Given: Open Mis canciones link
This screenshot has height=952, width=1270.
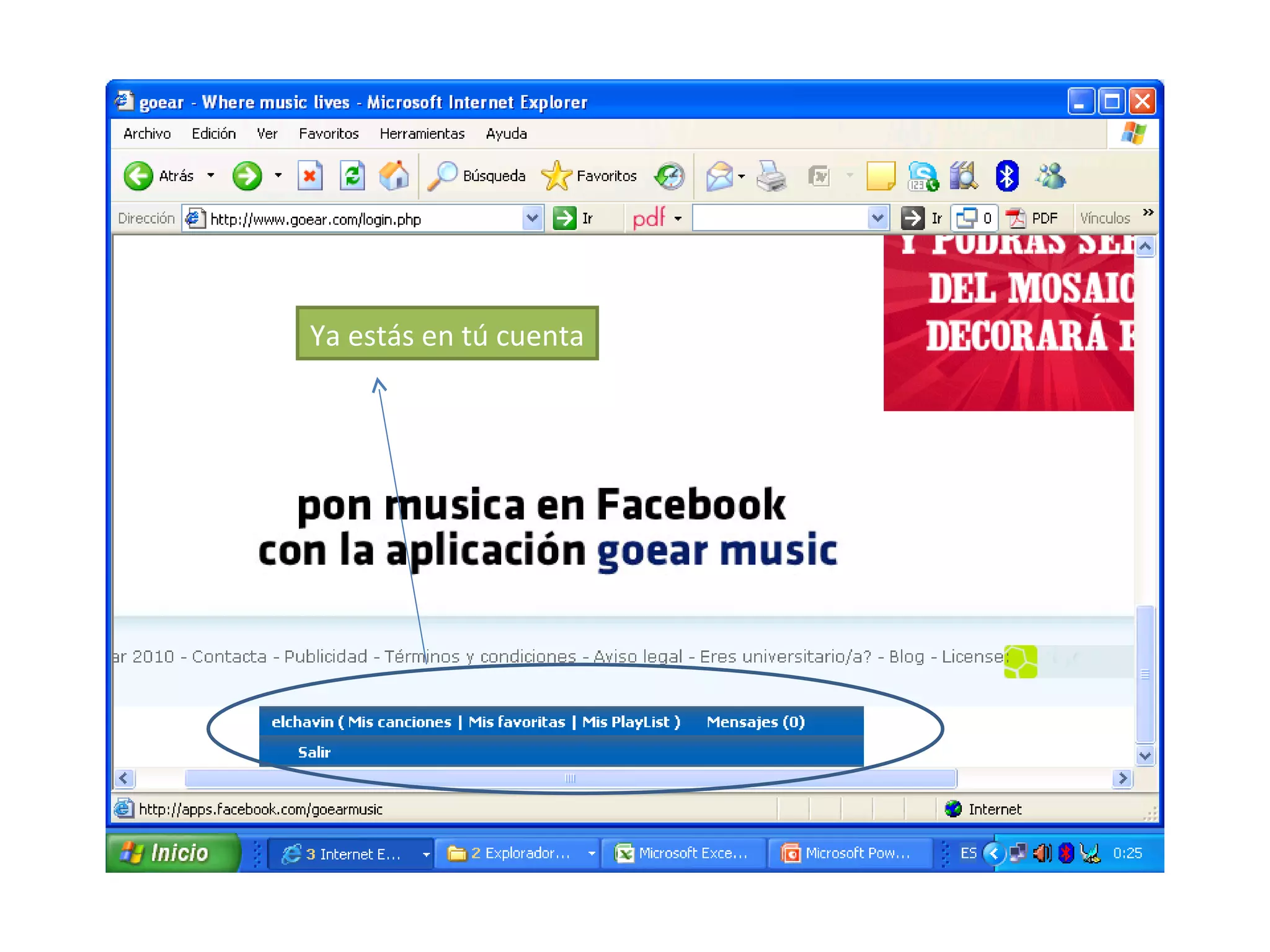Looking at the screenshot, I should click(x=400, y=722).
